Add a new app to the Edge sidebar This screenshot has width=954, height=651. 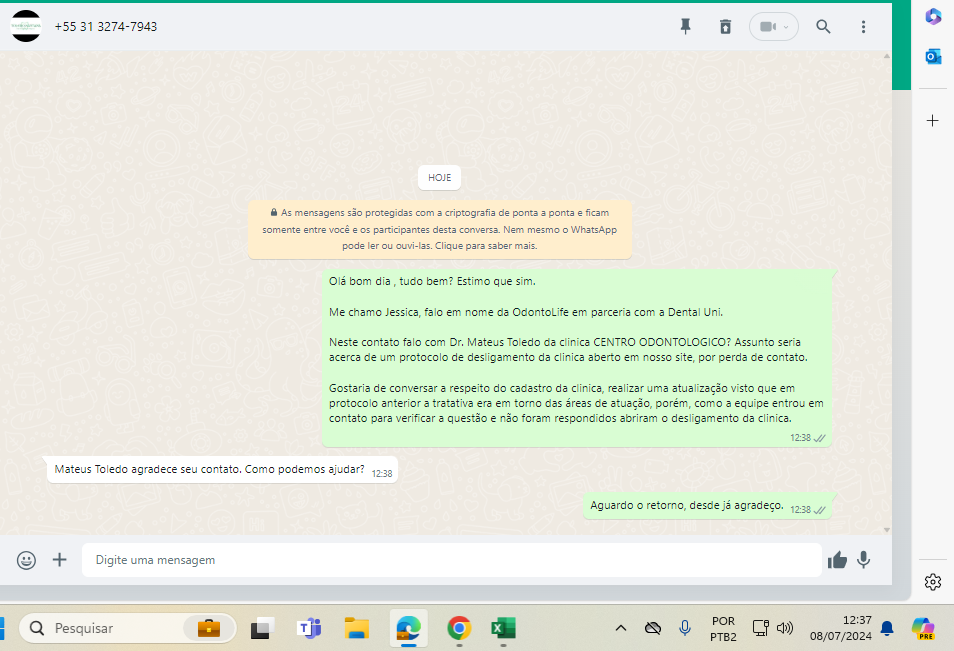[933, 120]
